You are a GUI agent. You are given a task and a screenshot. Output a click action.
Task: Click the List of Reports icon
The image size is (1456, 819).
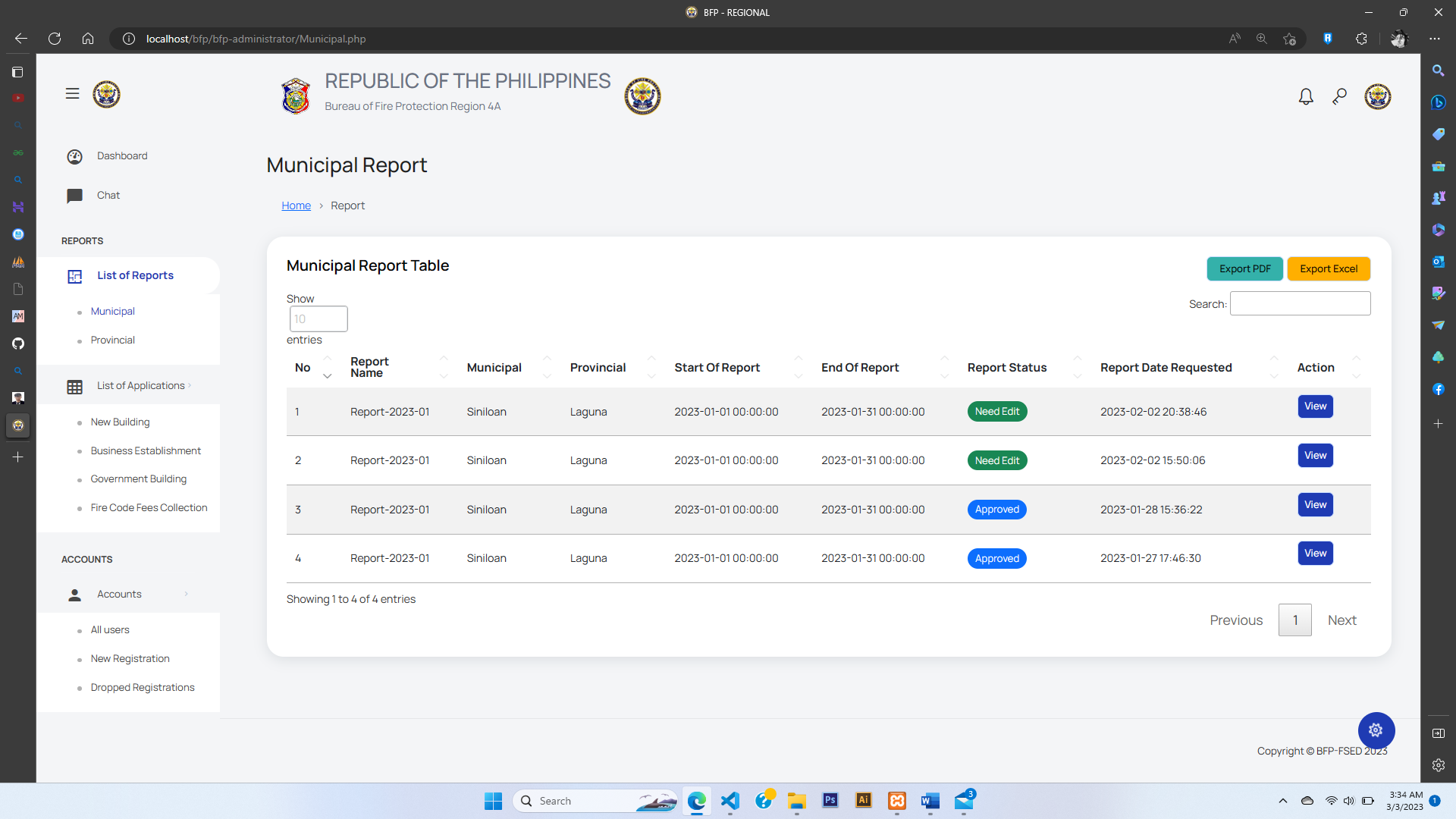[x=74, y=276]
